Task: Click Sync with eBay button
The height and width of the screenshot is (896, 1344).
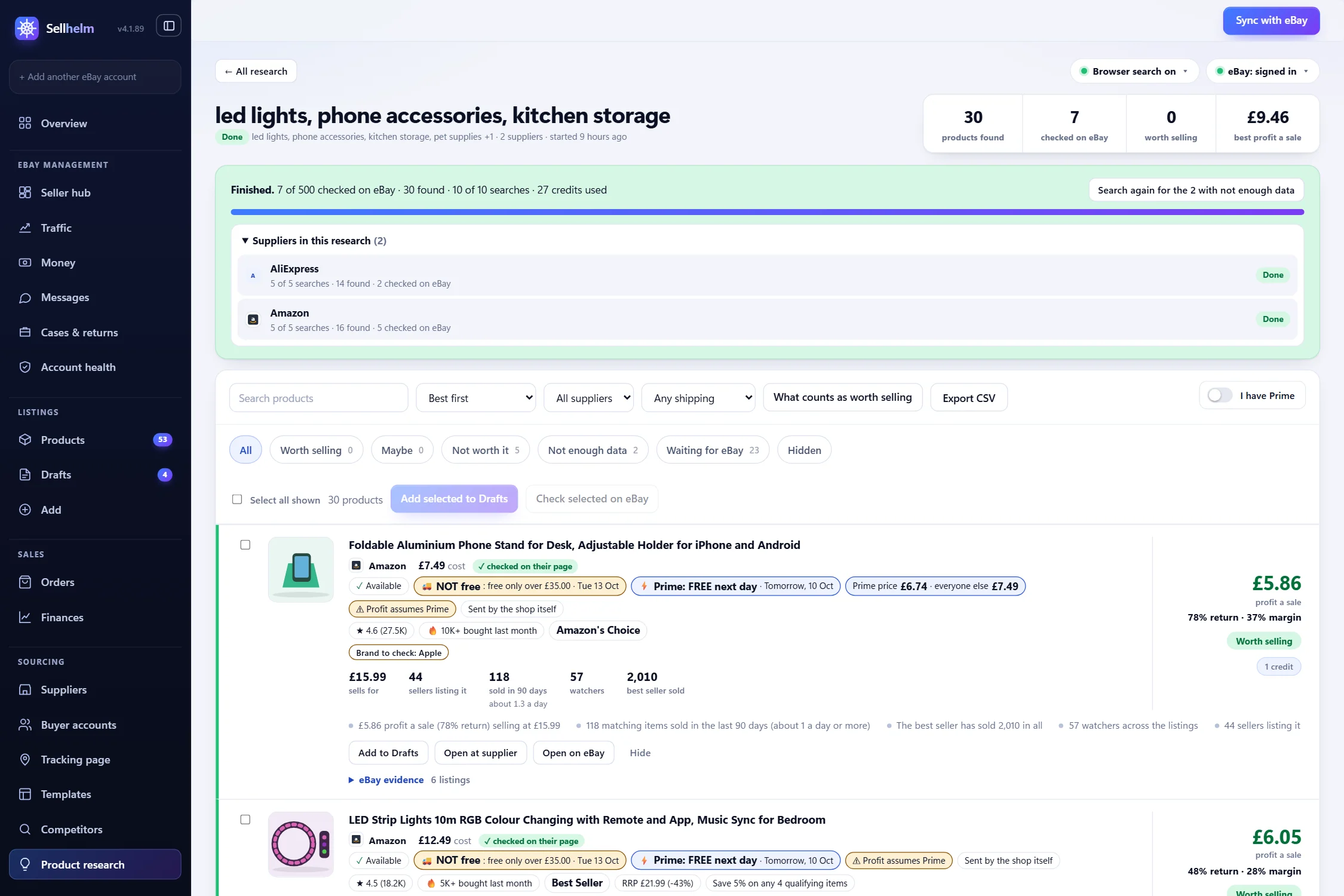Action: click(x=1271, y=20)
